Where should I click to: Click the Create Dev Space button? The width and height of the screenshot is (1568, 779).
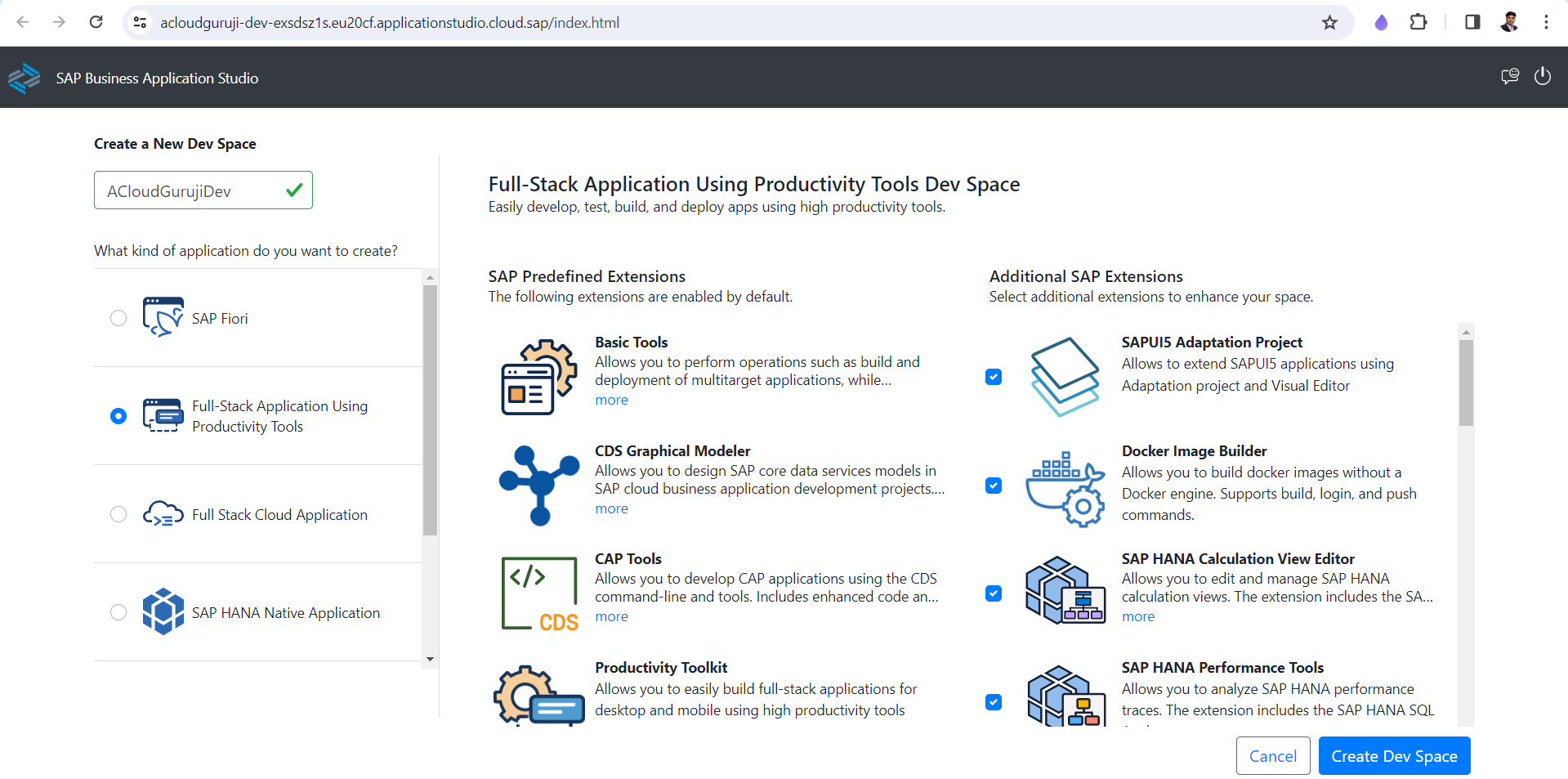(x=1393, y=756)
